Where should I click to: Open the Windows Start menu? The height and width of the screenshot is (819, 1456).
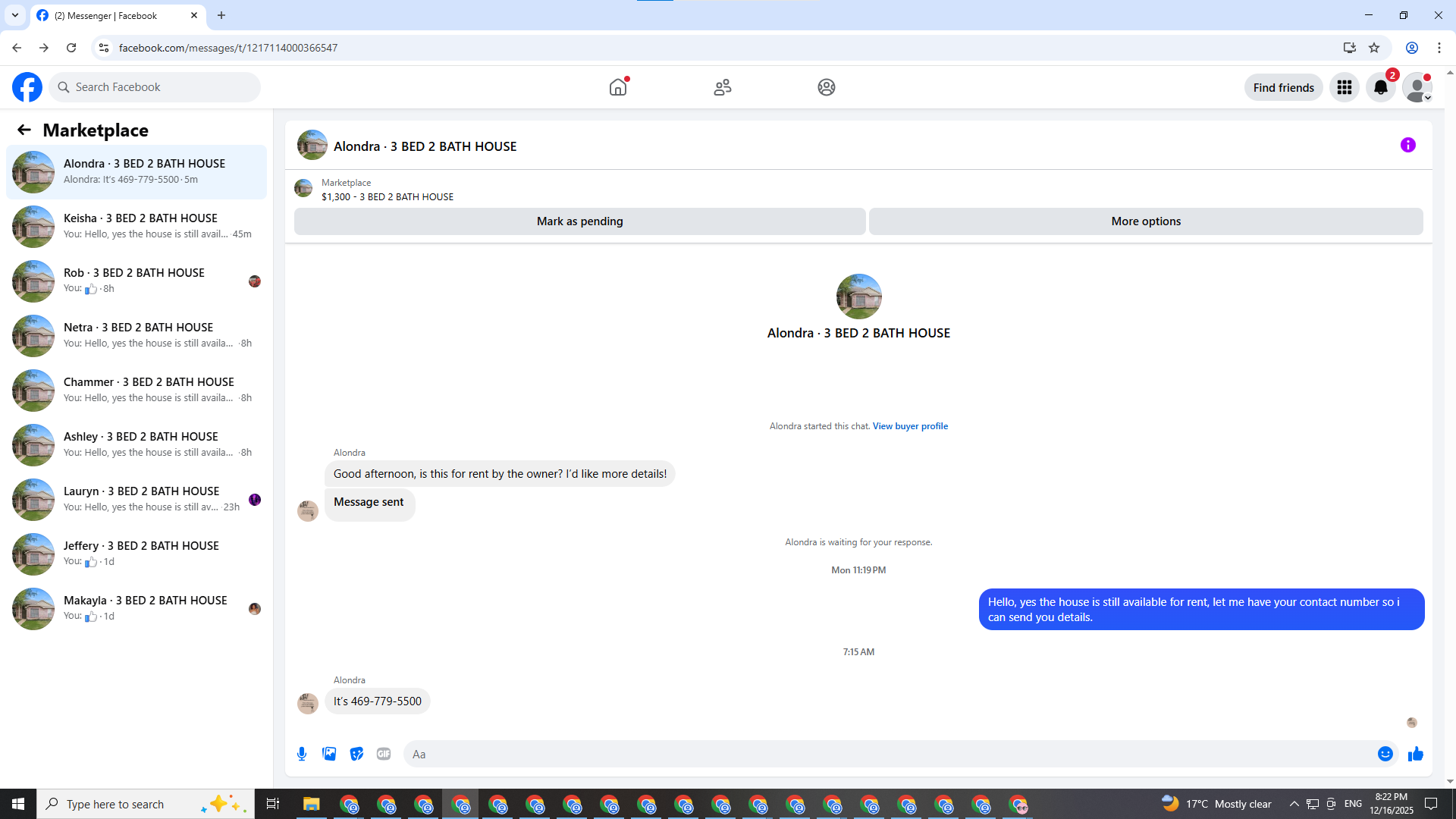pyautogui.click(x=18, y=804)
